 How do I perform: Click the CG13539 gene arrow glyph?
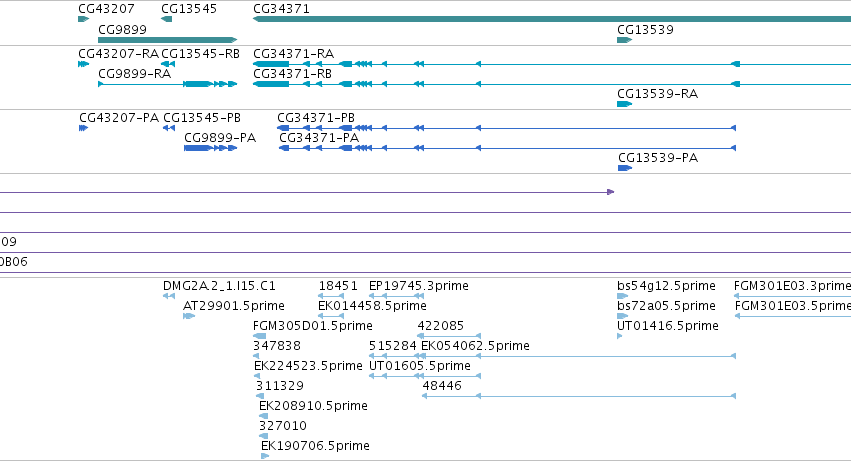625,40
